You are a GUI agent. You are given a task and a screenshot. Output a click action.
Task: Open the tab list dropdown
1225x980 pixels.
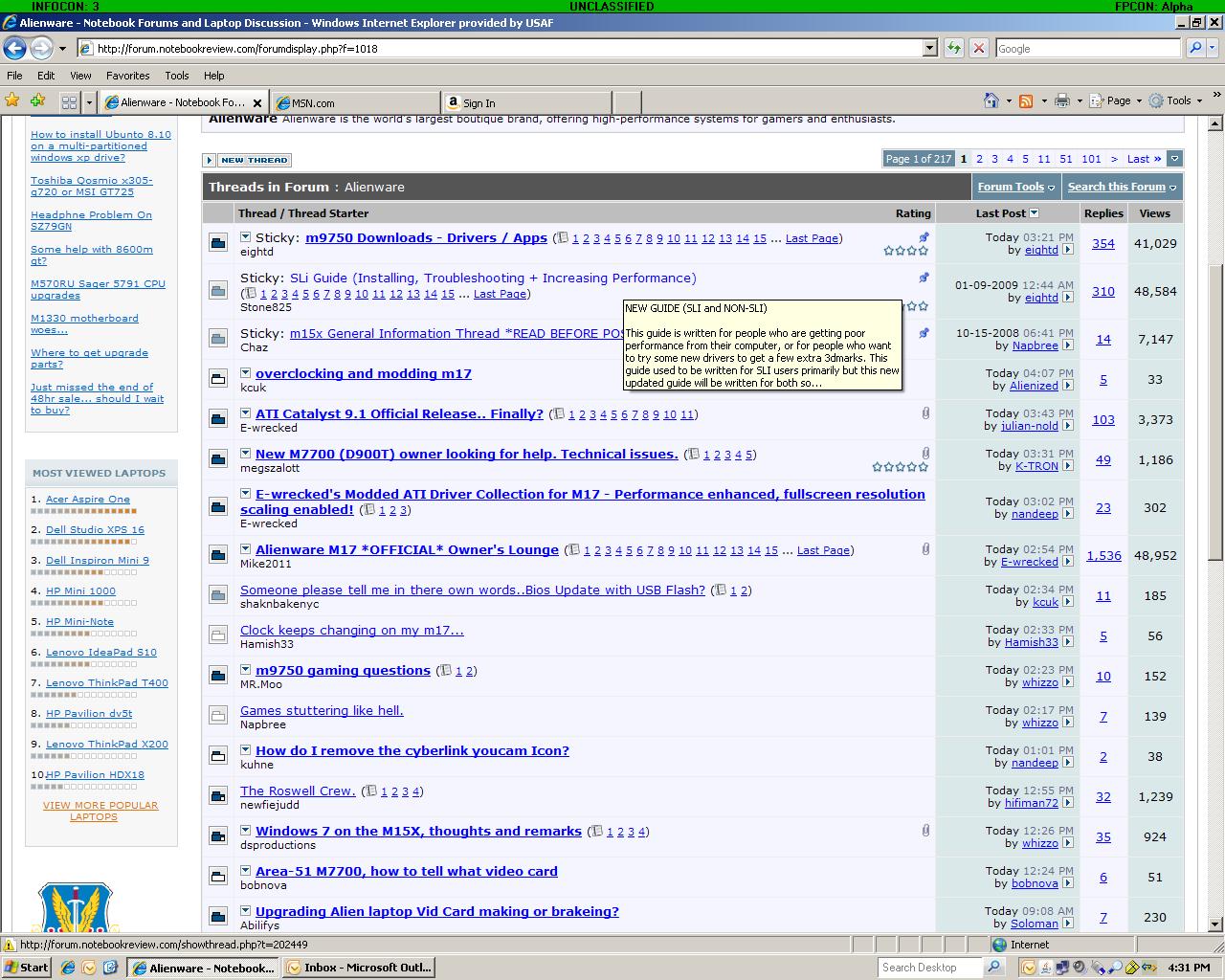tap(89, 102)
